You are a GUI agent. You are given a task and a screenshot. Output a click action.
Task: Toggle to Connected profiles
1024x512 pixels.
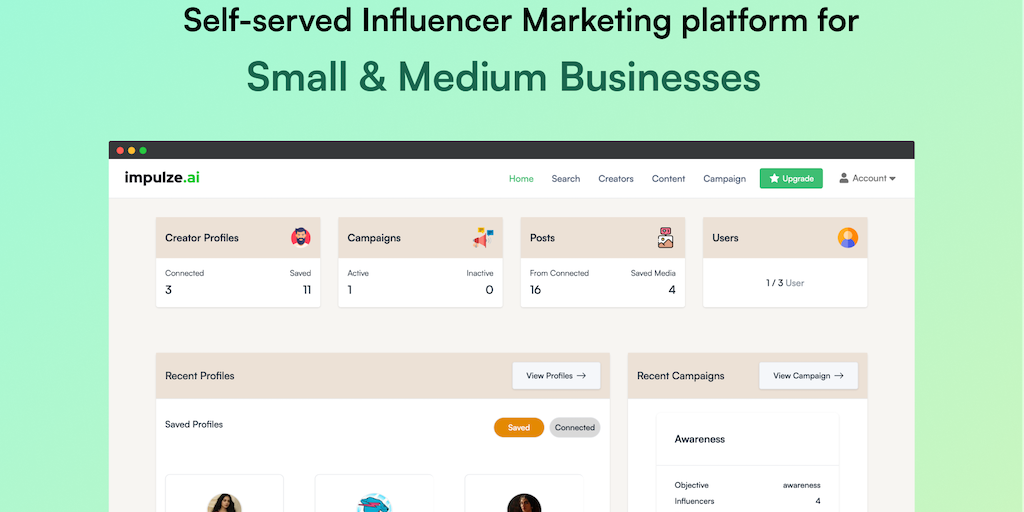pos(575,427)
